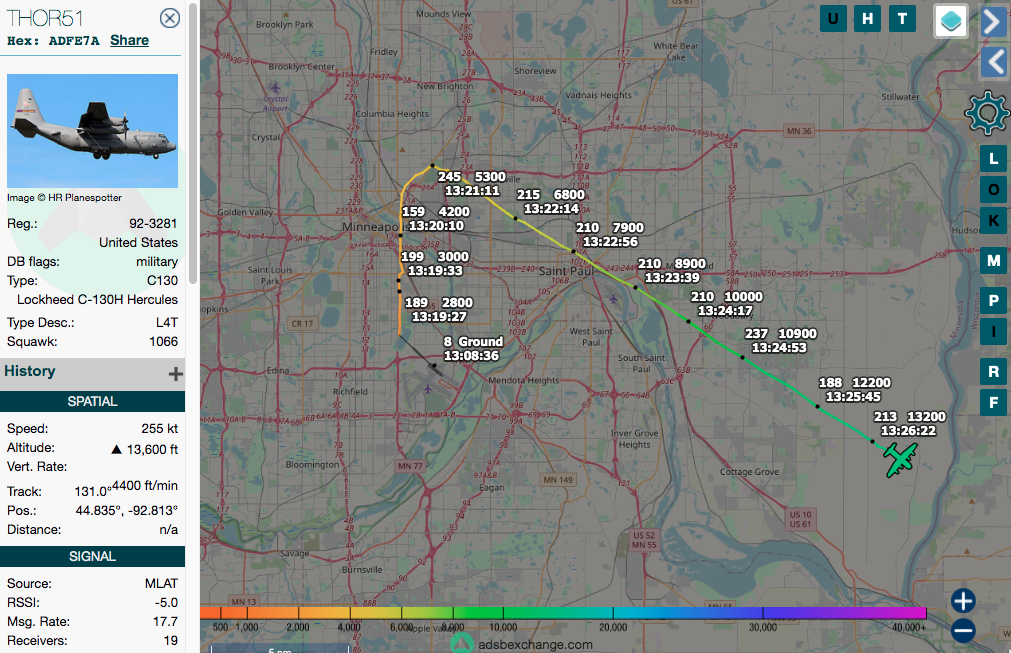Click the track label 13:20:10
The width and height of the screenshot is (1011, 653).
click(437, 226)
